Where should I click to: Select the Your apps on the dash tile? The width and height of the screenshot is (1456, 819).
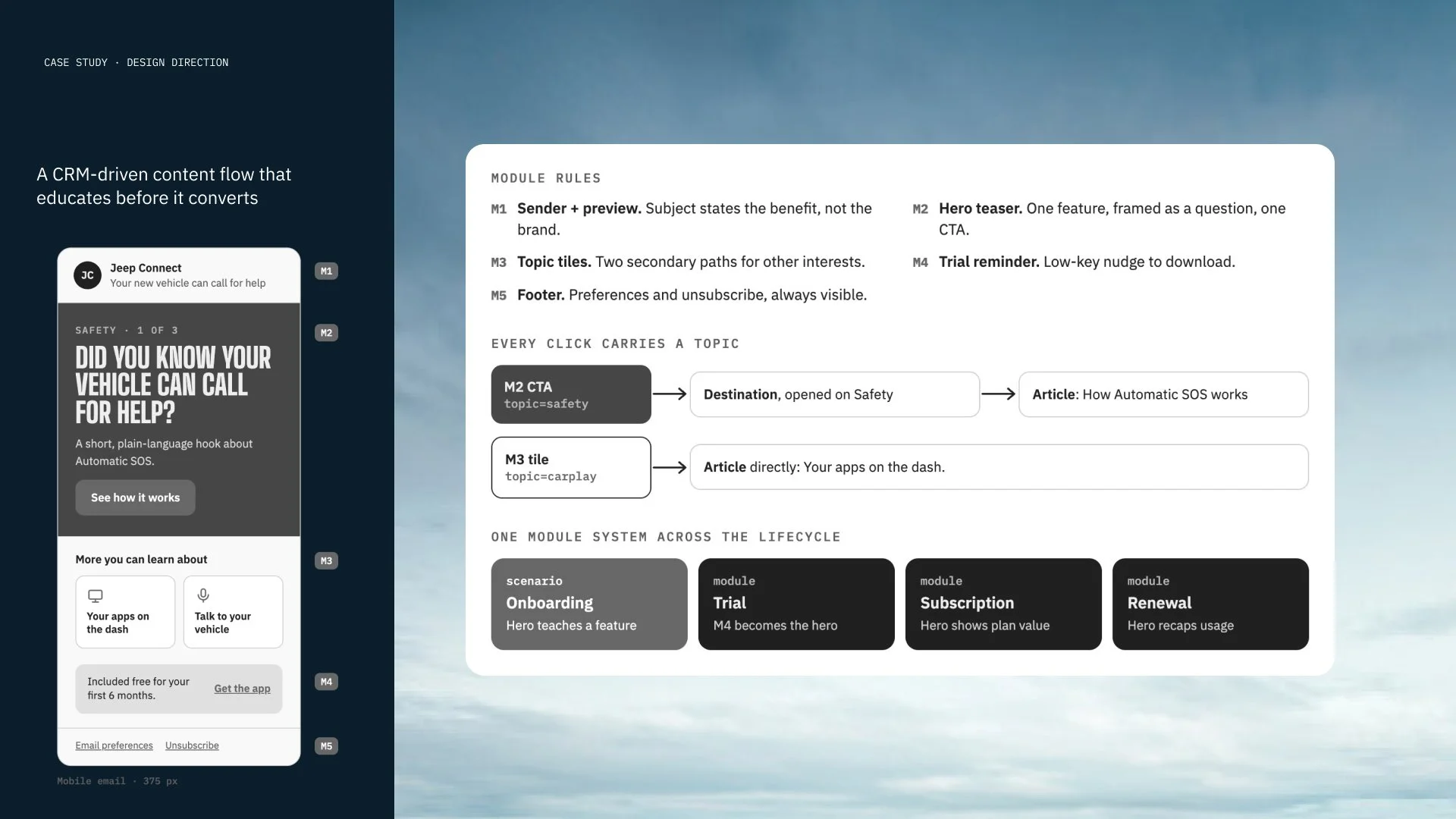(125, 612)
